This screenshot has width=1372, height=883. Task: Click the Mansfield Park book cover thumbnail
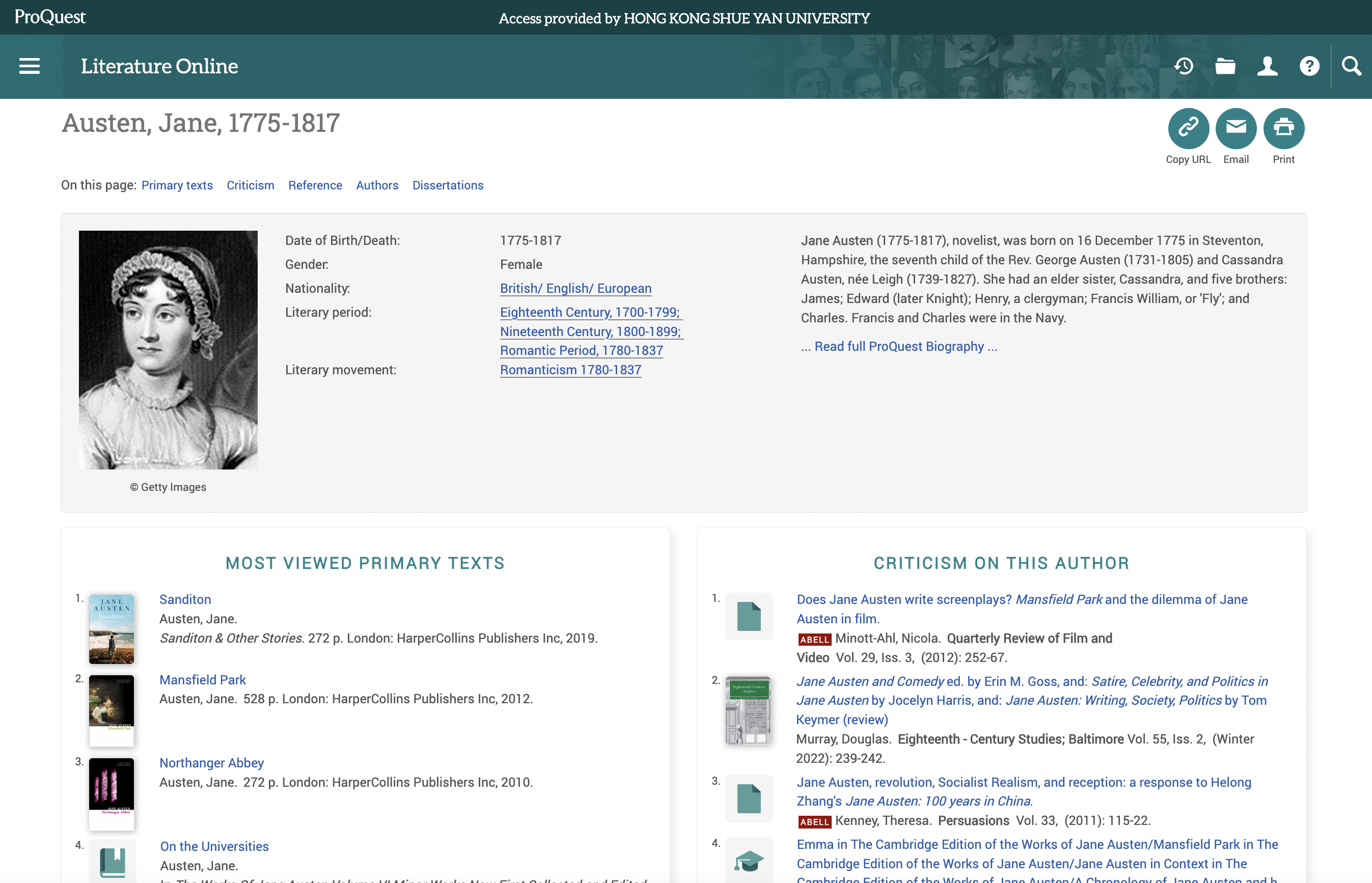(111, 710)
